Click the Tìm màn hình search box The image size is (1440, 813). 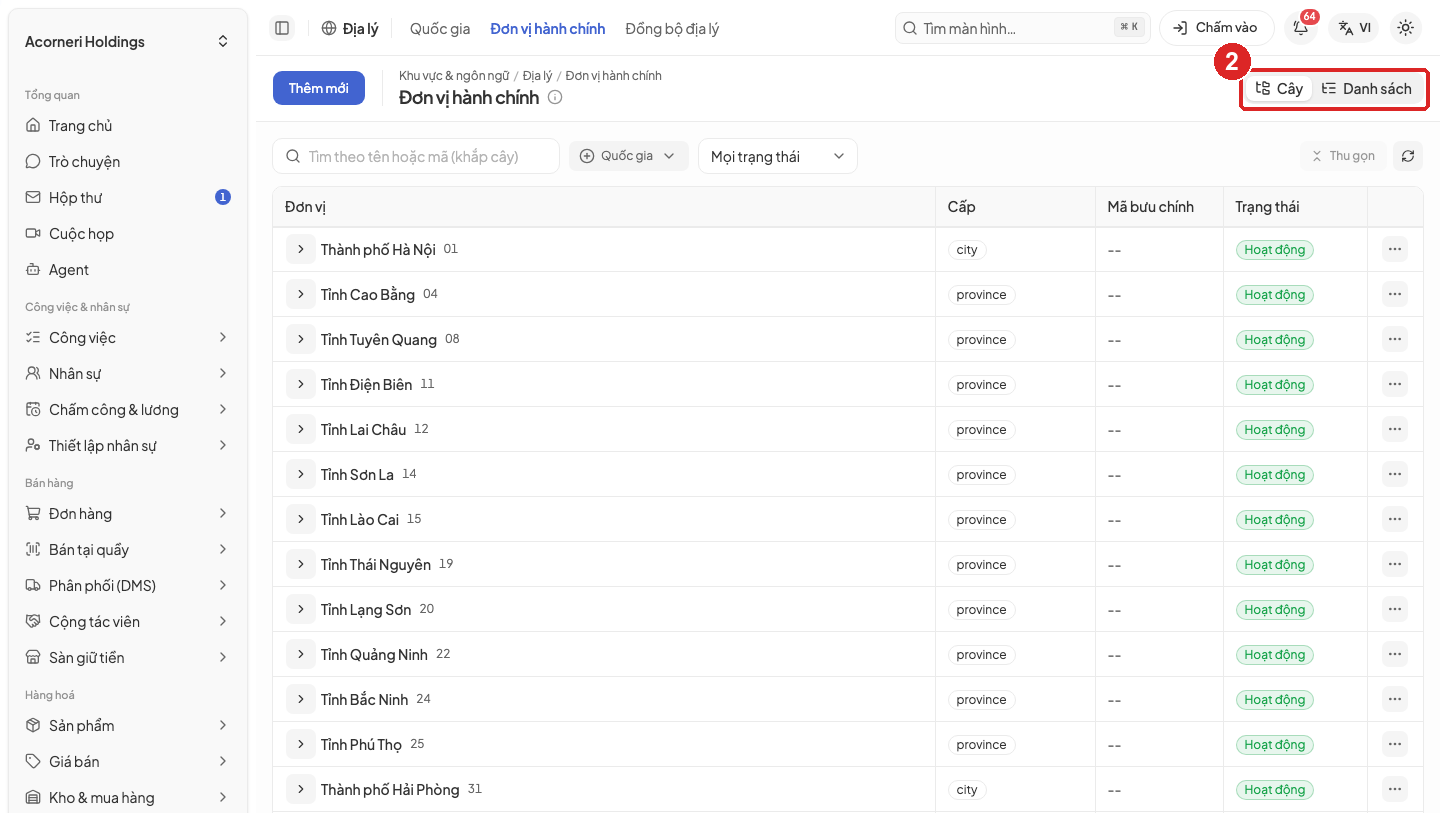pyautogui.click(x=1022, y=28)
